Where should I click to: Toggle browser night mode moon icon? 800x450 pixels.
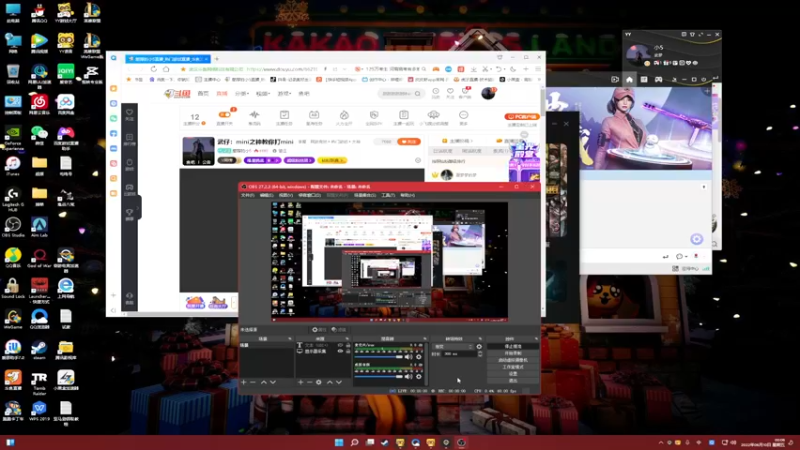513,69
